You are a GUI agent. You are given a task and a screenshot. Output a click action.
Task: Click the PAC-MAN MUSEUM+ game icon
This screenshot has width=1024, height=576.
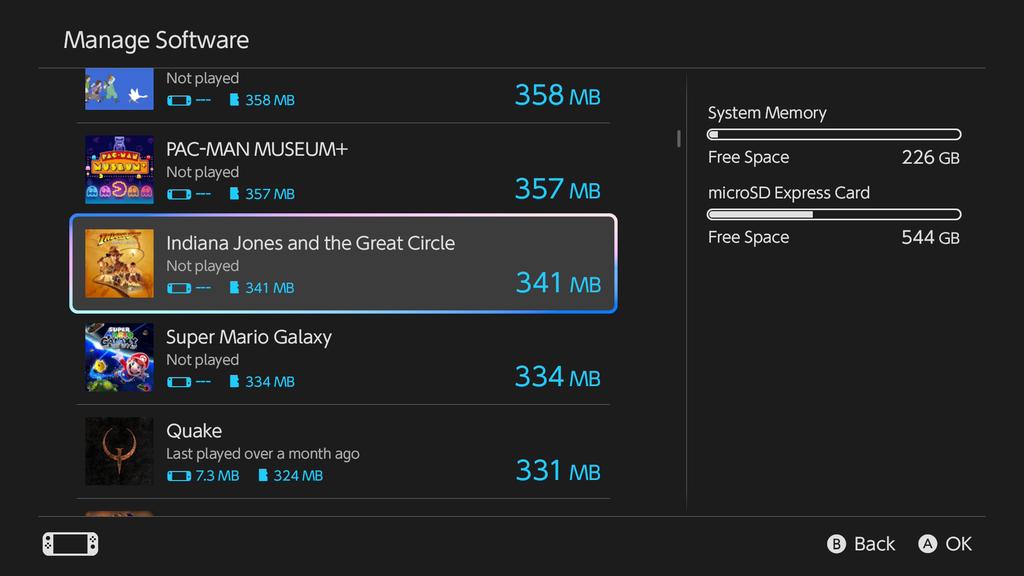[120, 170]
